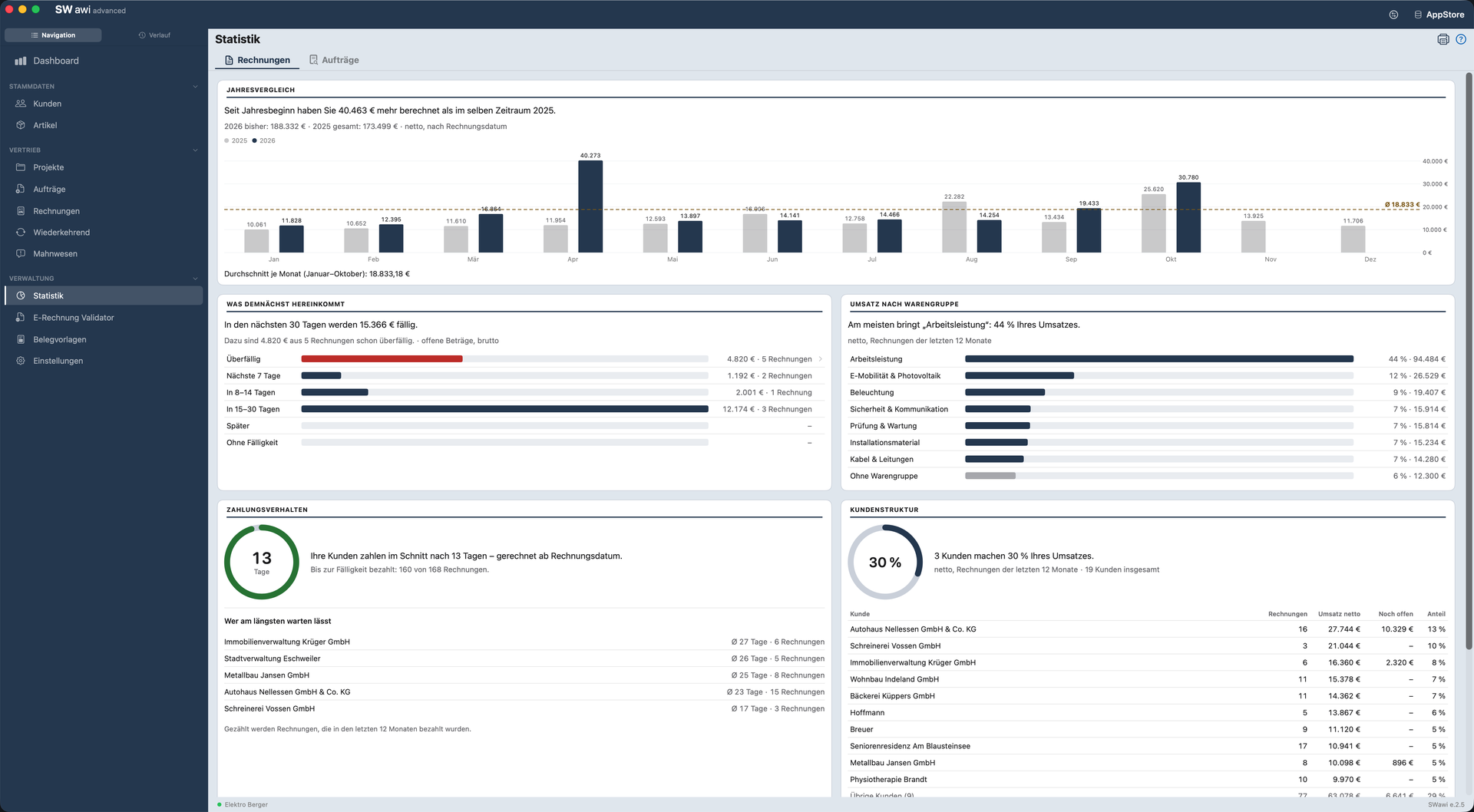Collapse the Verwaltung section

coord(195,279)
